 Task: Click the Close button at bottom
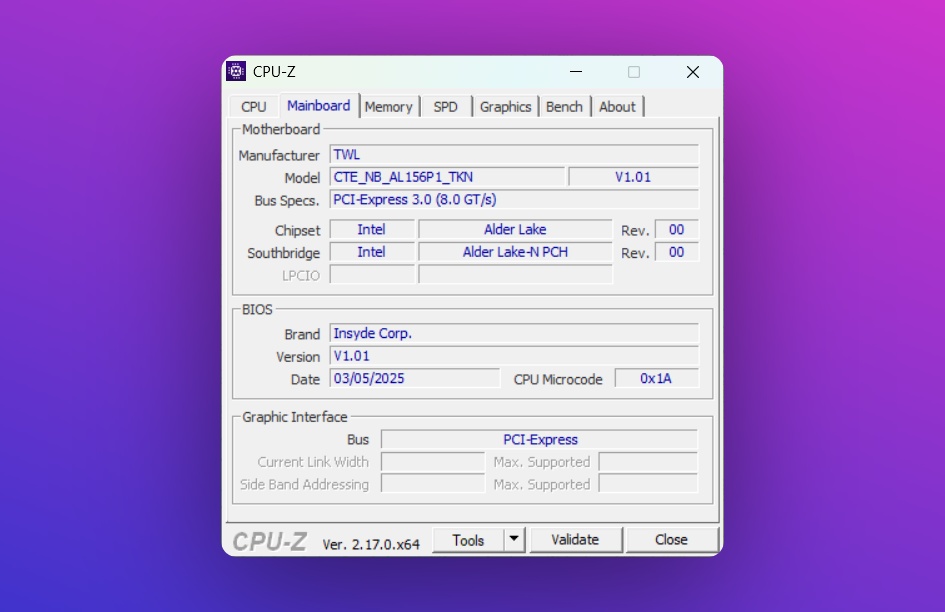[x=671, y=540]
